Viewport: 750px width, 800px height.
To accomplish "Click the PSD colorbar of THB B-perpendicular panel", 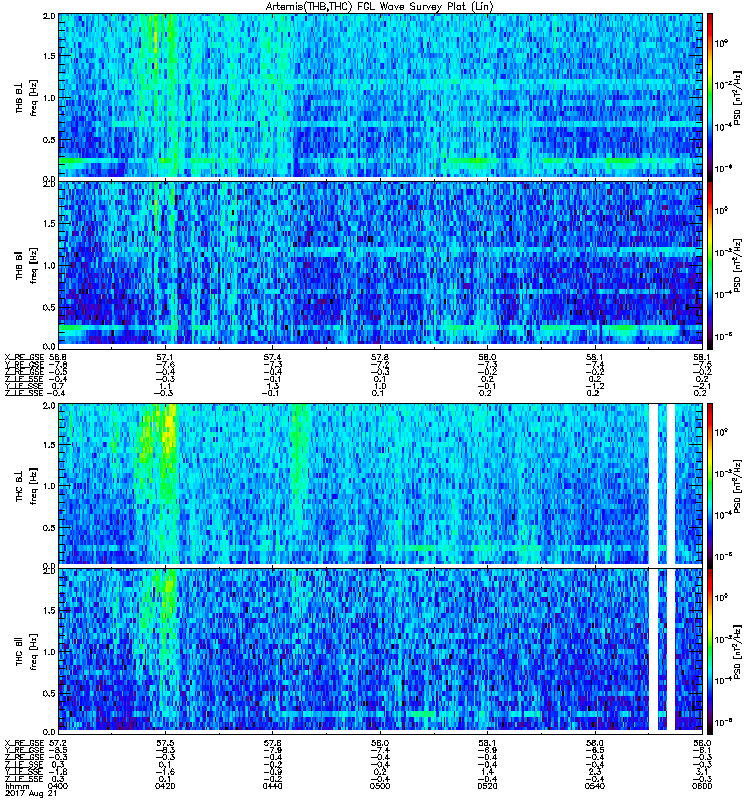I will click(709, 97).
